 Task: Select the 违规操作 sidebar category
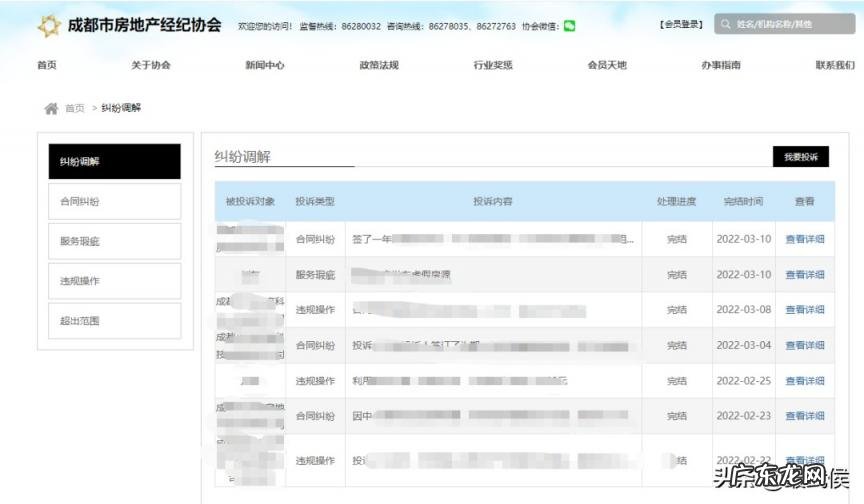[115, 281]
